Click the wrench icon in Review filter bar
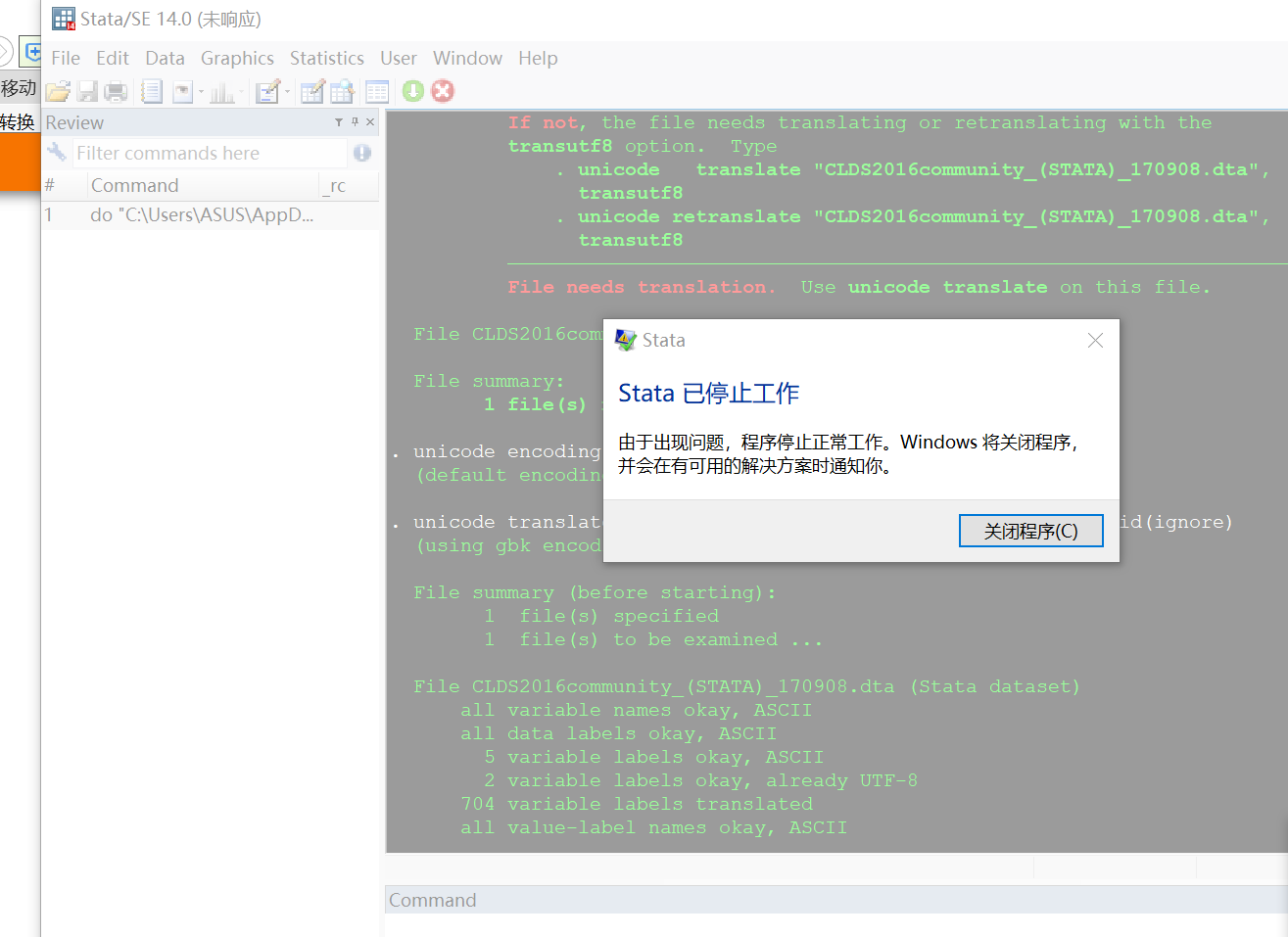Viewport: 1288px width, 937px height. (x=57, y=153)
